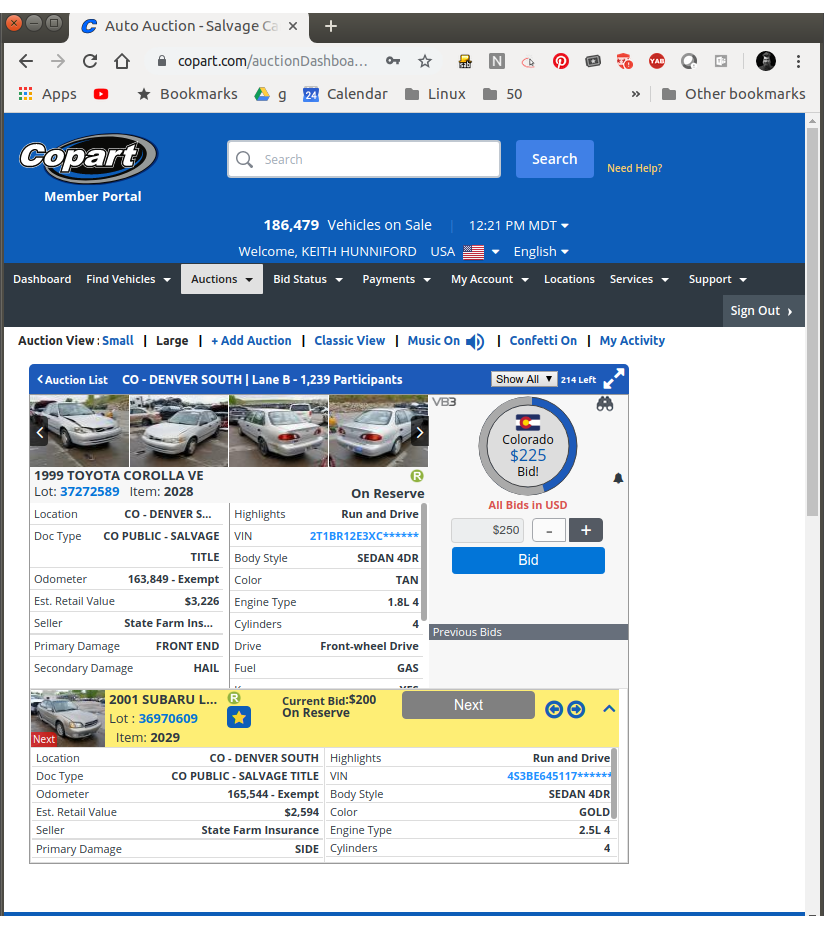Image resolution: width=824 pixels, height=929 pixels.
Task: Click the green R reserve icon on Corolla
Action: click(417, 476)
